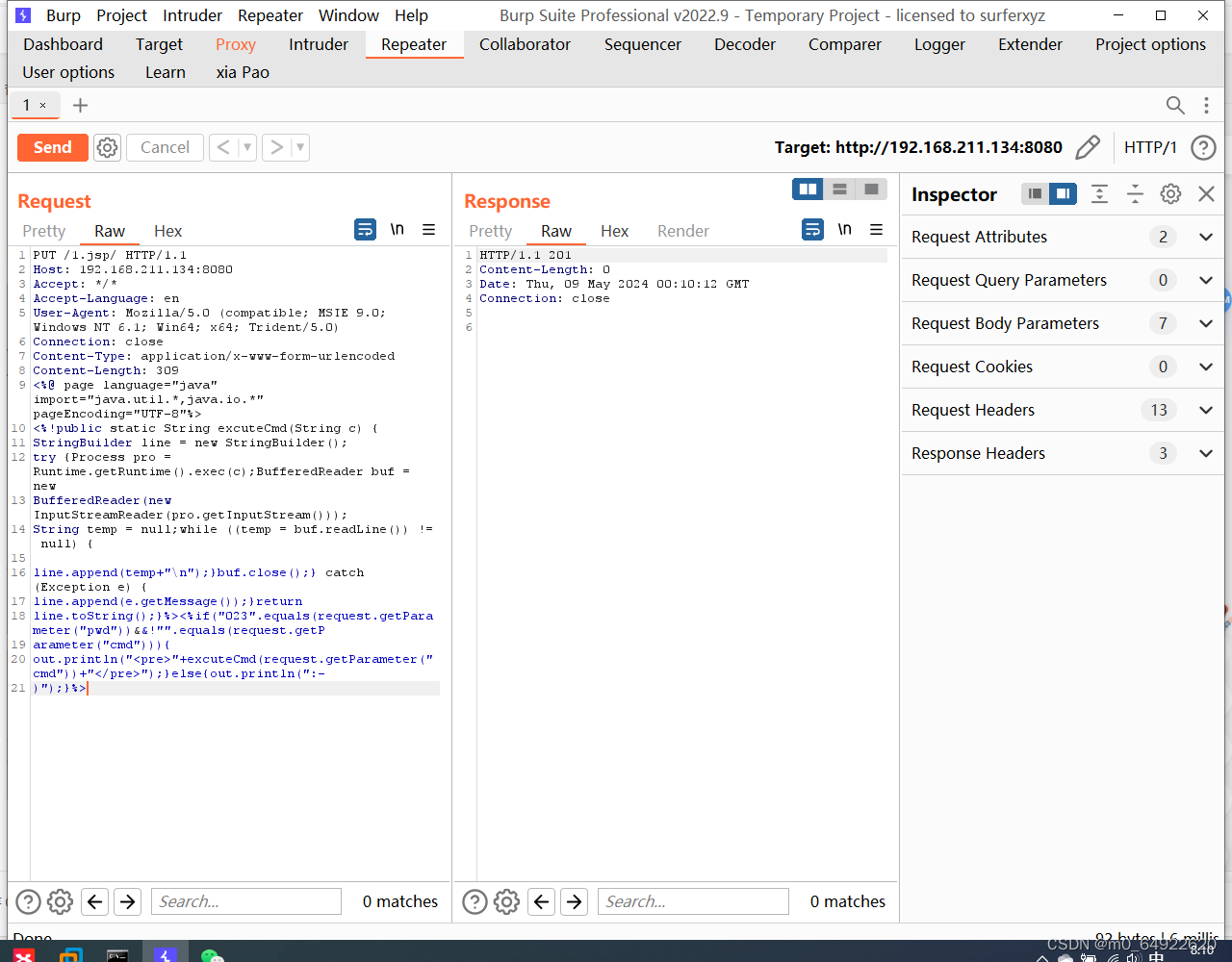Open the response Render tab
Image resolution: width=1232 pixels, height=962 pixels.
[683, 231]
